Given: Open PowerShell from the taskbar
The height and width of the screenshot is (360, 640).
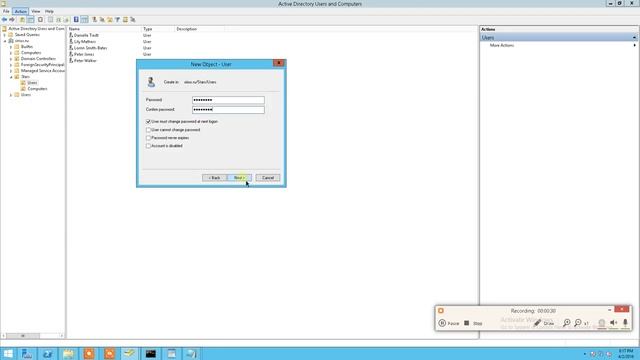Looking at the screenshot, I should click(48, 353).
